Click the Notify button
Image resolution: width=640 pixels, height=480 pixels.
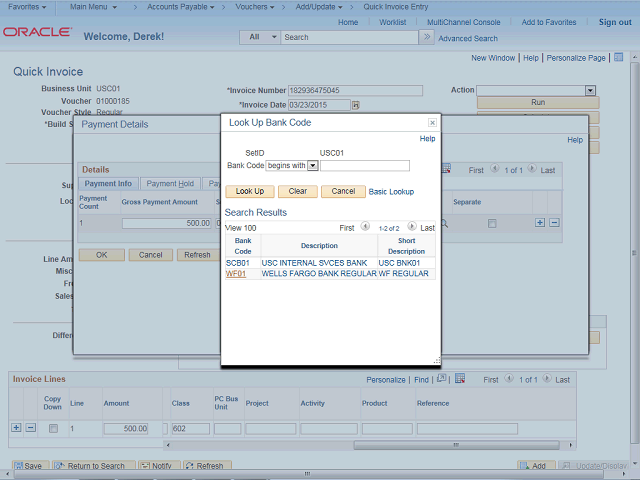160,466
